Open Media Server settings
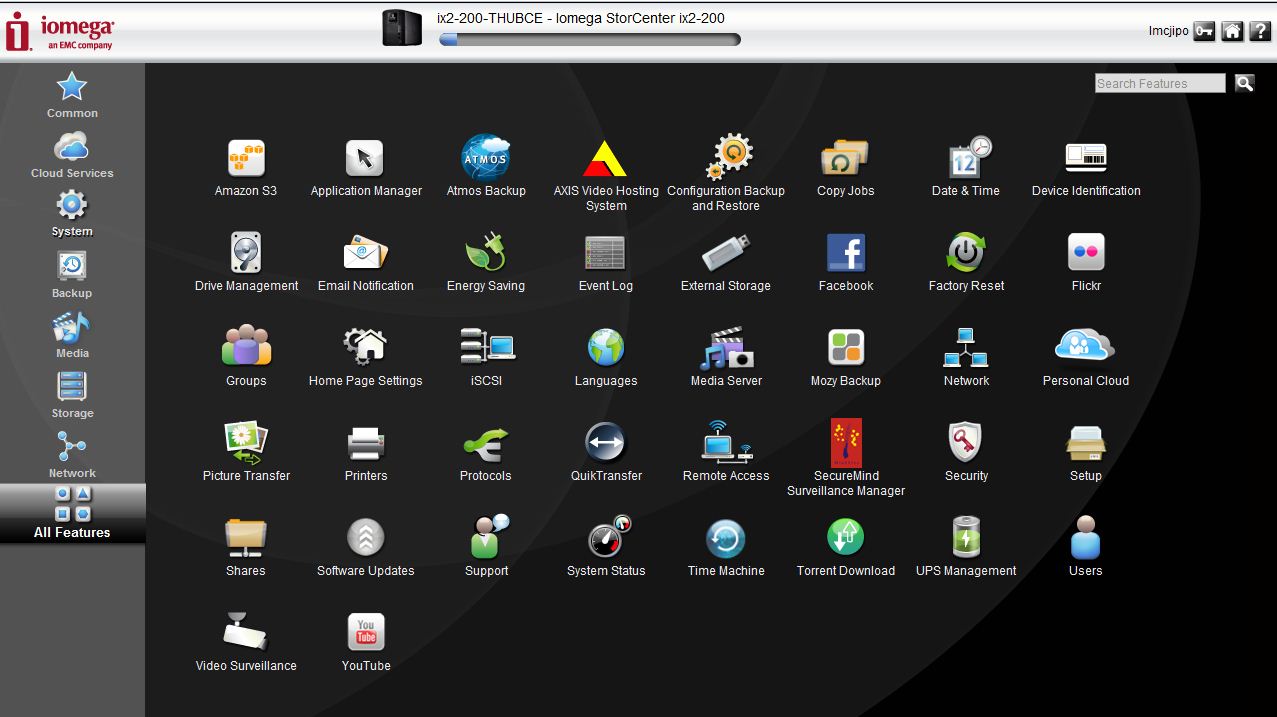This screenshot has width=1277, height=717. point(726,357)
